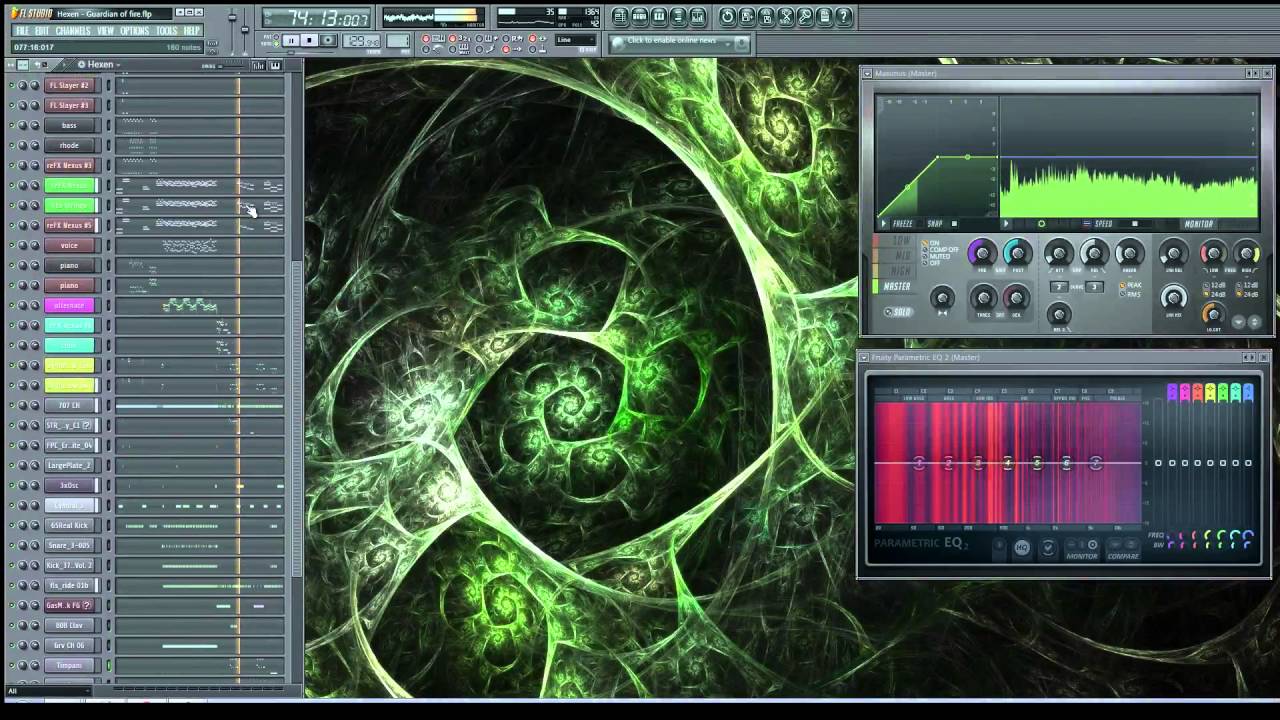Toggle the HQ button in Parametric EQ 2
The height and width of the screenshot is (720, 1280).
coord(1022,547)
